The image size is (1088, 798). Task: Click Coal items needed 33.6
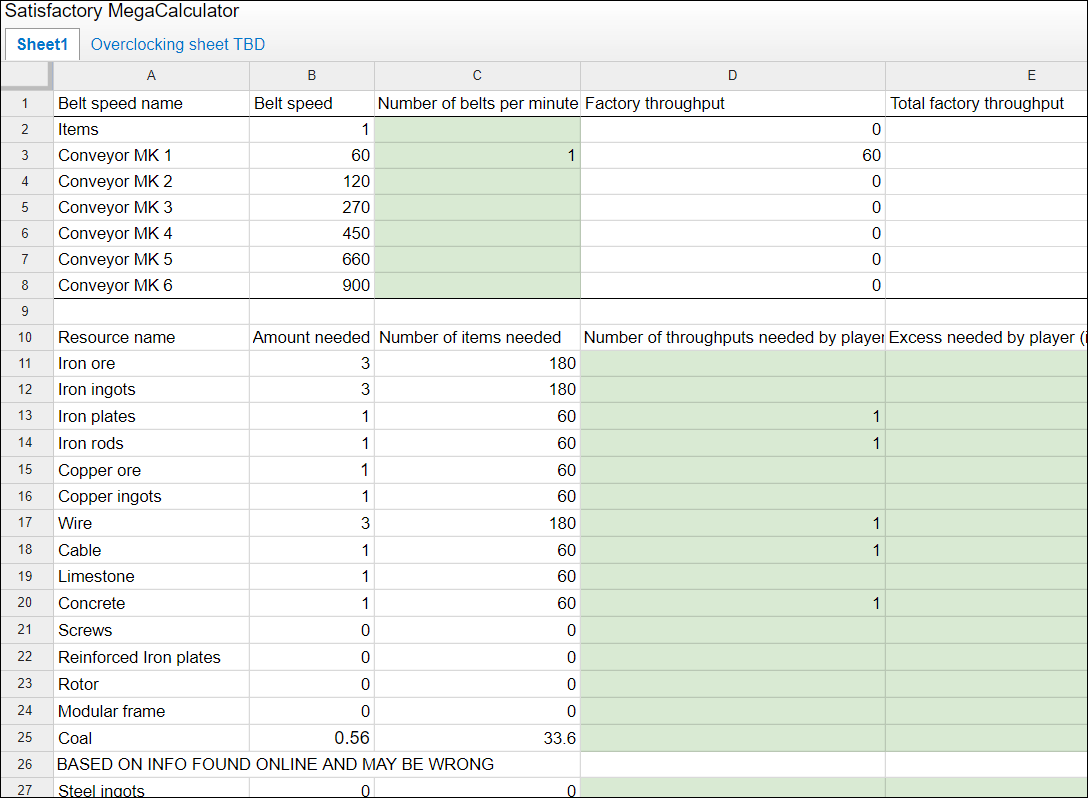point(477,738)
